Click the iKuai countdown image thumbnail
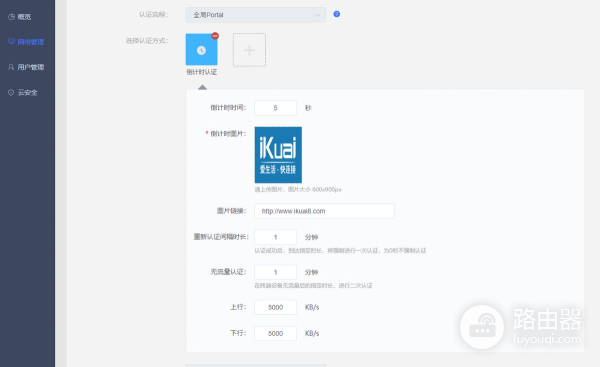The image size is (600, 367). coord(278,155)
